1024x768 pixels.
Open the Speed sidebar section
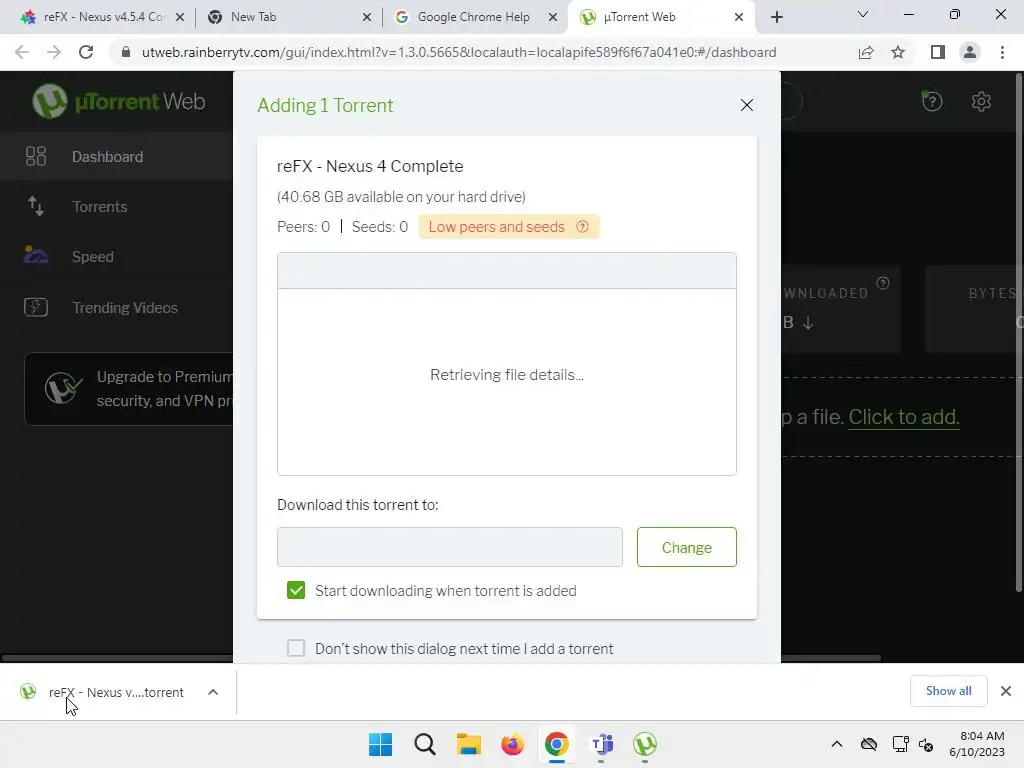click(116, 257)
